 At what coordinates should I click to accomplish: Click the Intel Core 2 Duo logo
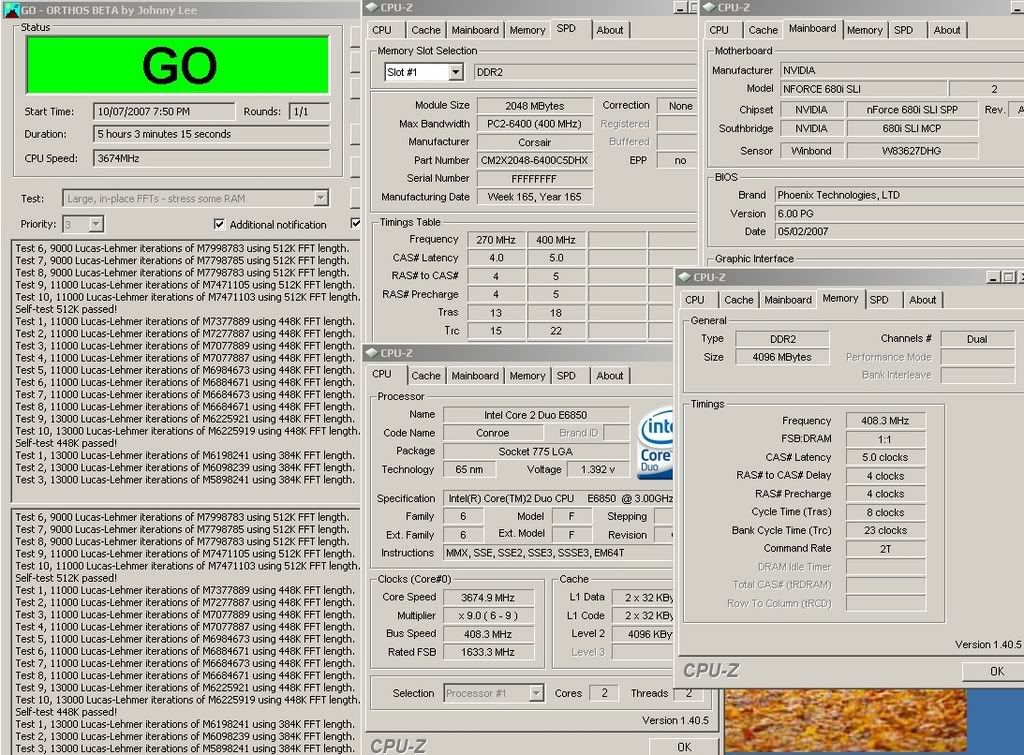pyautogui.click(x=655, y=444)
